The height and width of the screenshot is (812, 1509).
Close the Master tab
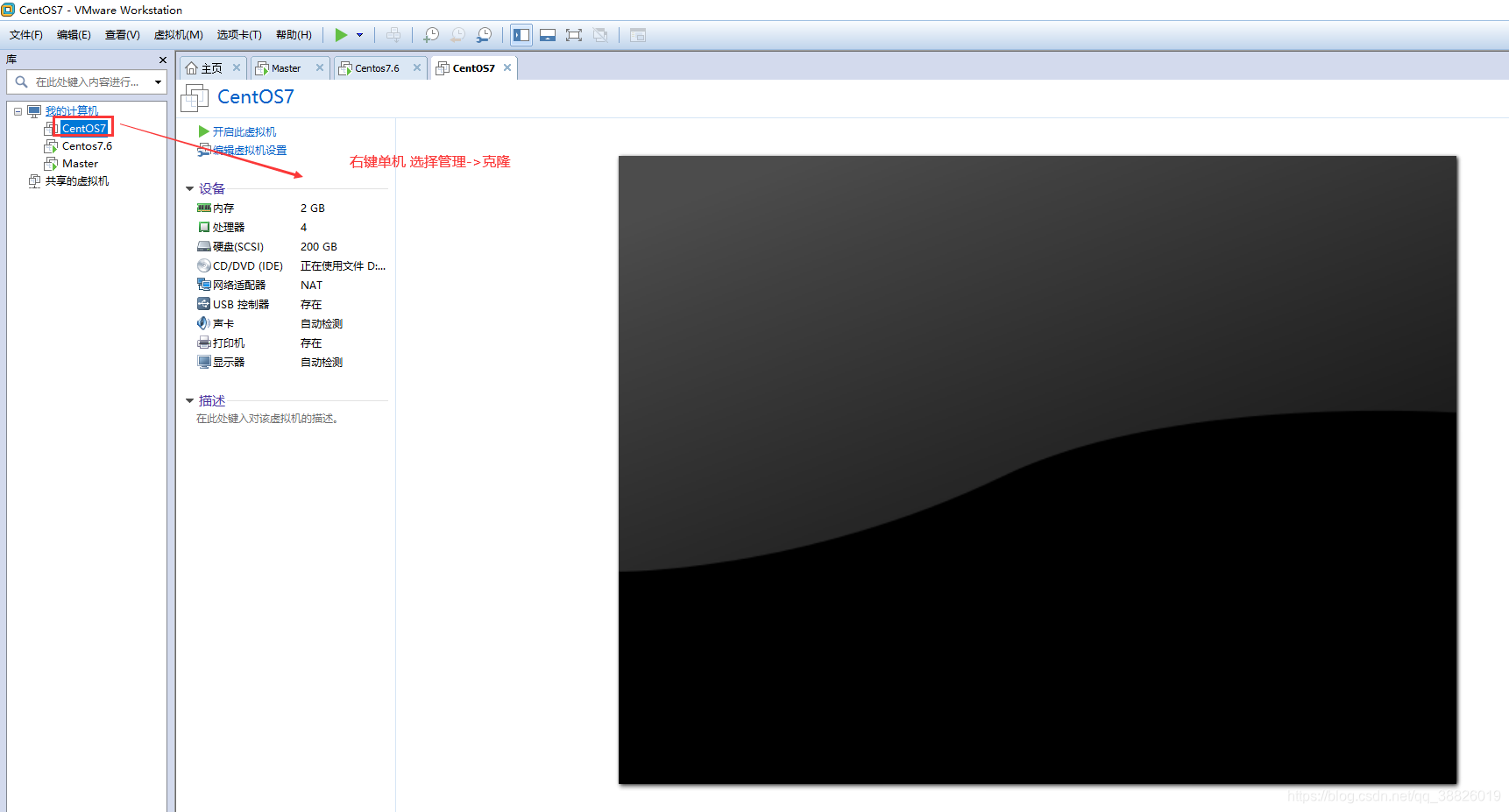pyautogui.click(x=320, y=67)
